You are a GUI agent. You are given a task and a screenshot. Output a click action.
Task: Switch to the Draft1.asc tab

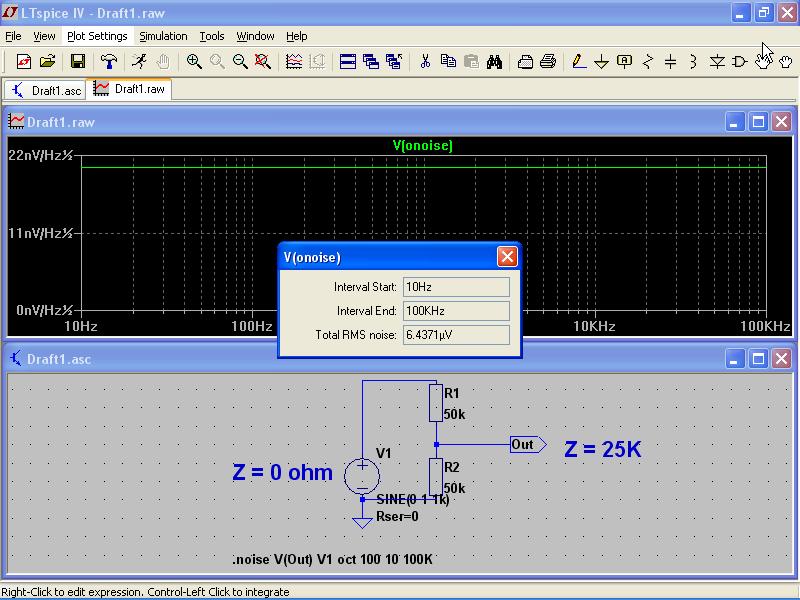coord(45,90)
